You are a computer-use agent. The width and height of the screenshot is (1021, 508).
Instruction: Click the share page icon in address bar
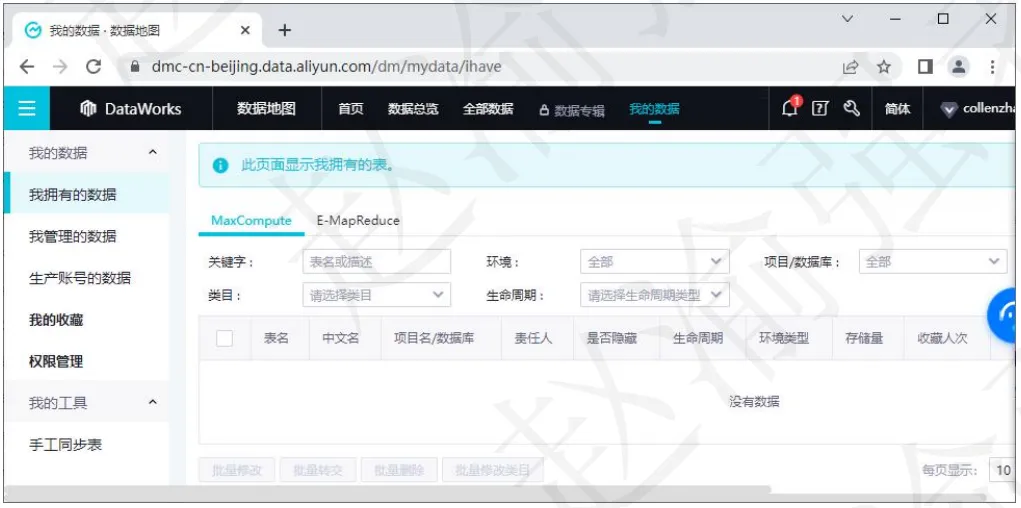[850, 66]
